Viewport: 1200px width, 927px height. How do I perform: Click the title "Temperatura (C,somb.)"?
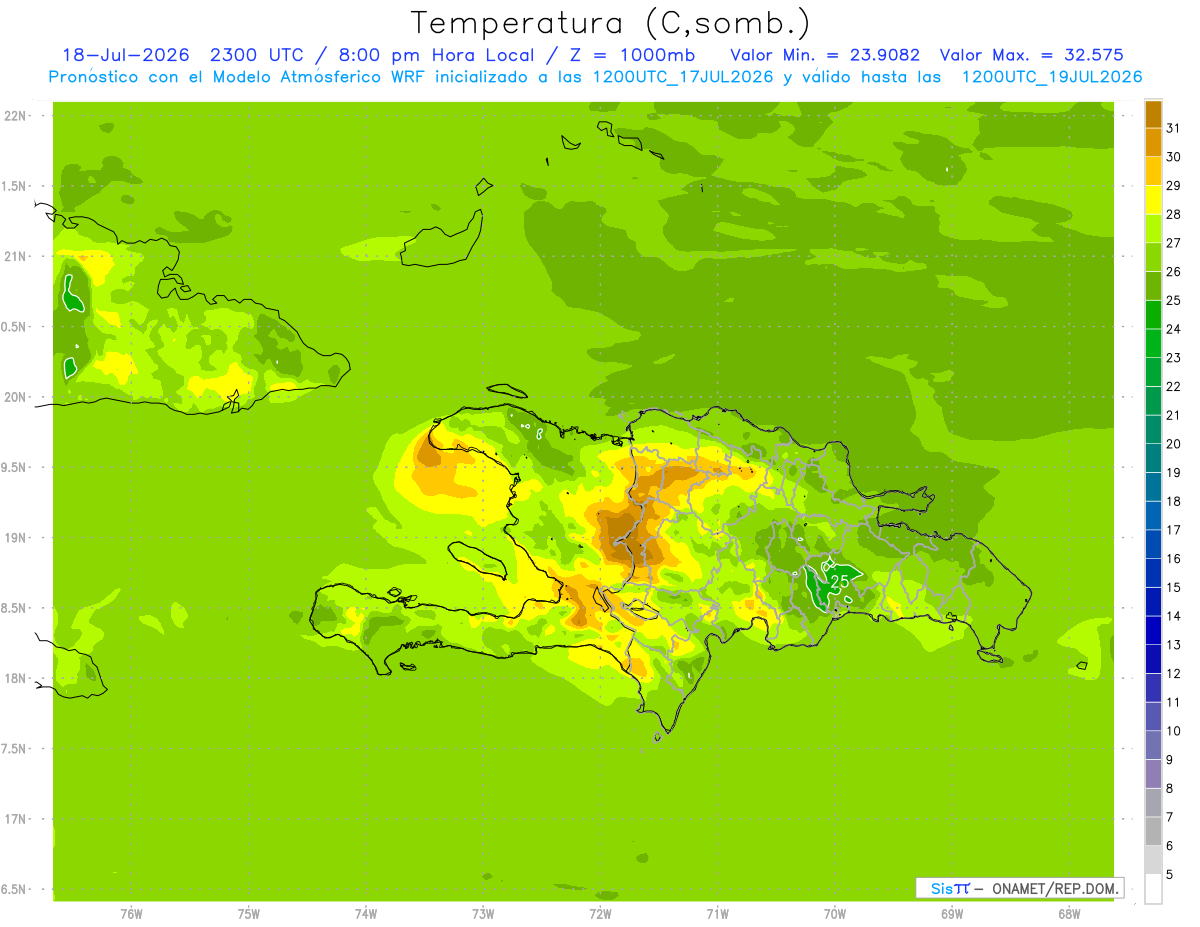click(x=611, y=23)
